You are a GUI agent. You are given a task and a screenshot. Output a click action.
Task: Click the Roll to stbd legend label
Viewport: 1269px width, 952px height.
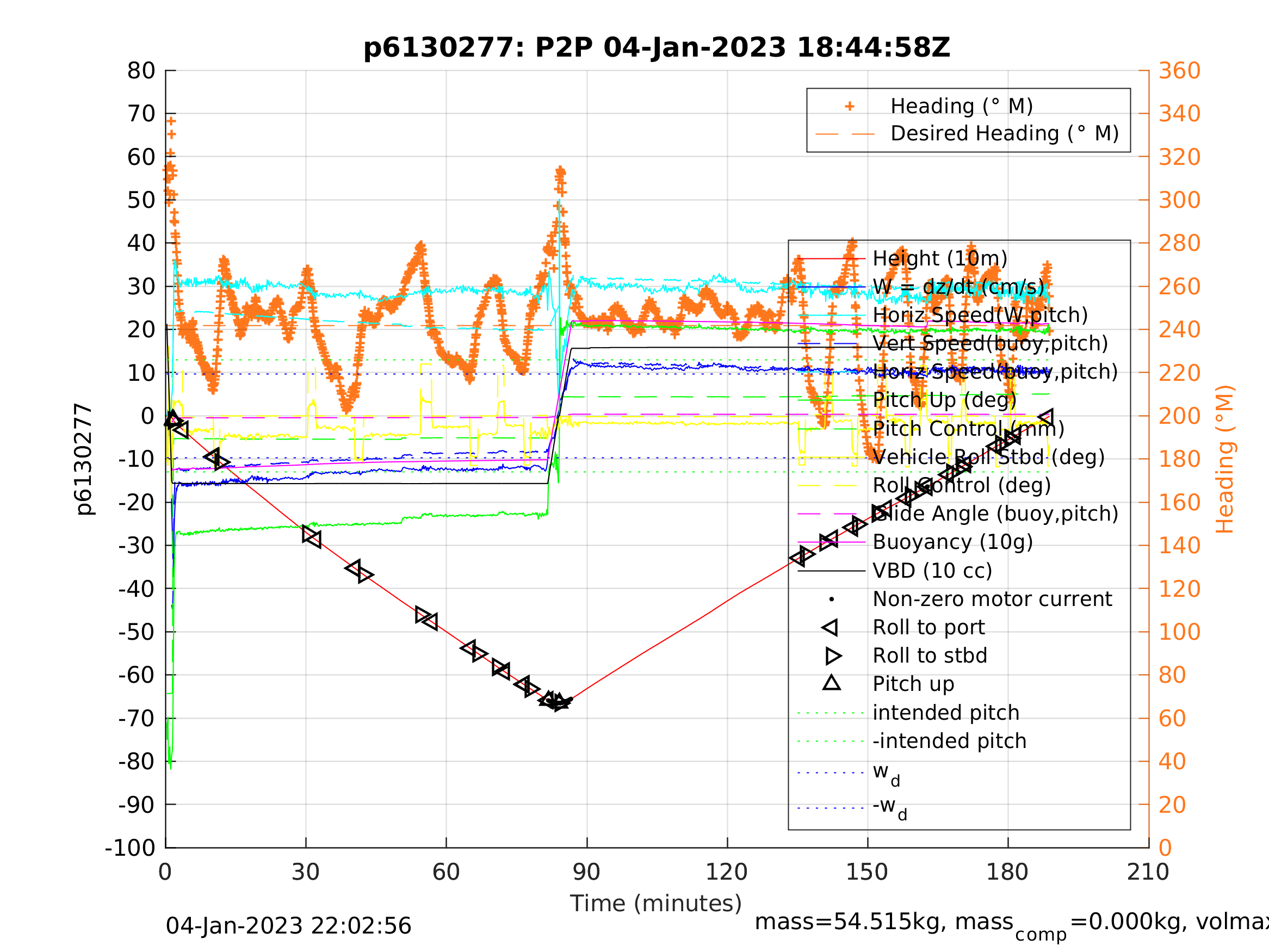pyautogui.click(x=930, y=656)
